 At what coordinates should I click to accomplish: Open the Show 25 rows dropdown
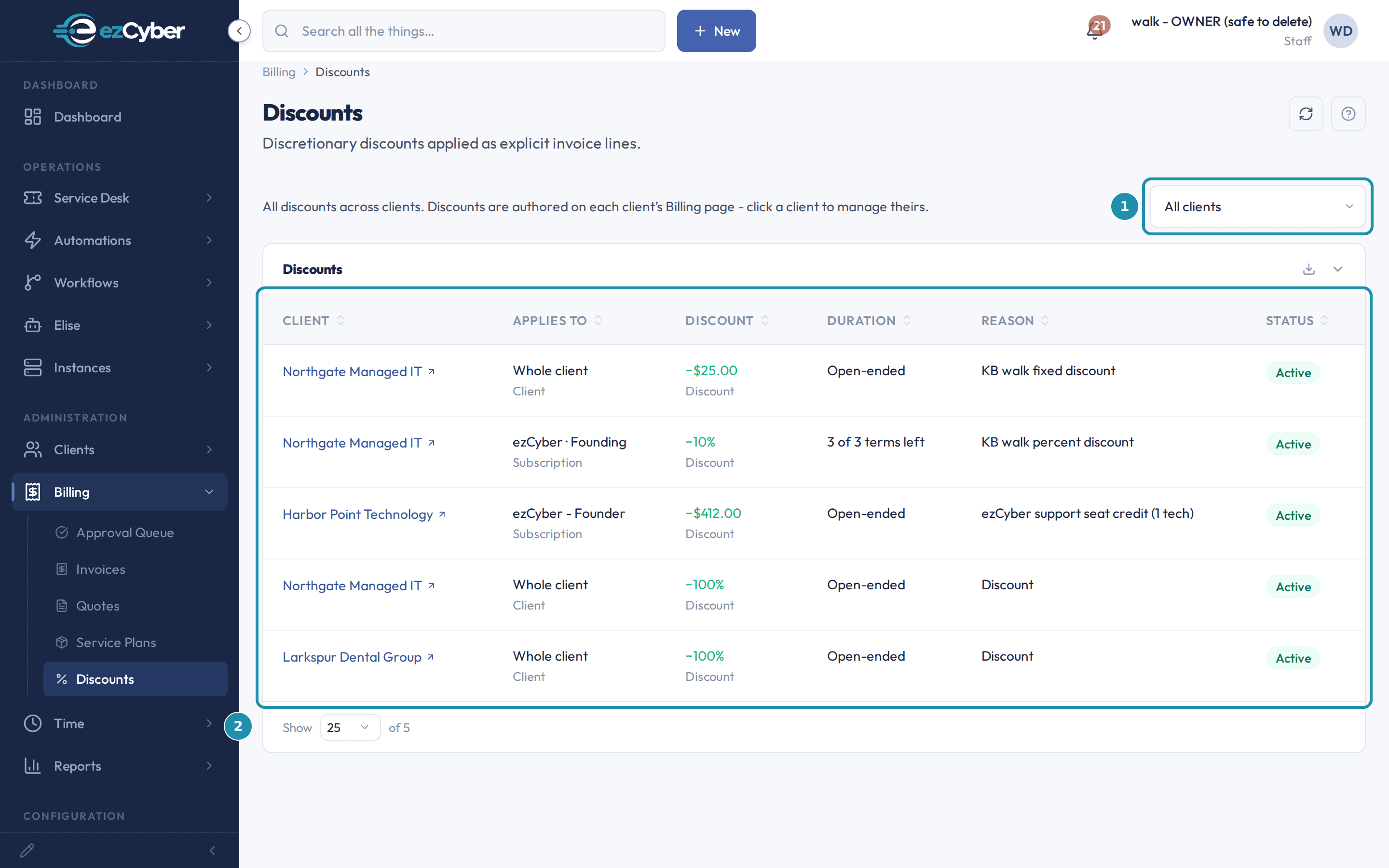click(350, 727)
